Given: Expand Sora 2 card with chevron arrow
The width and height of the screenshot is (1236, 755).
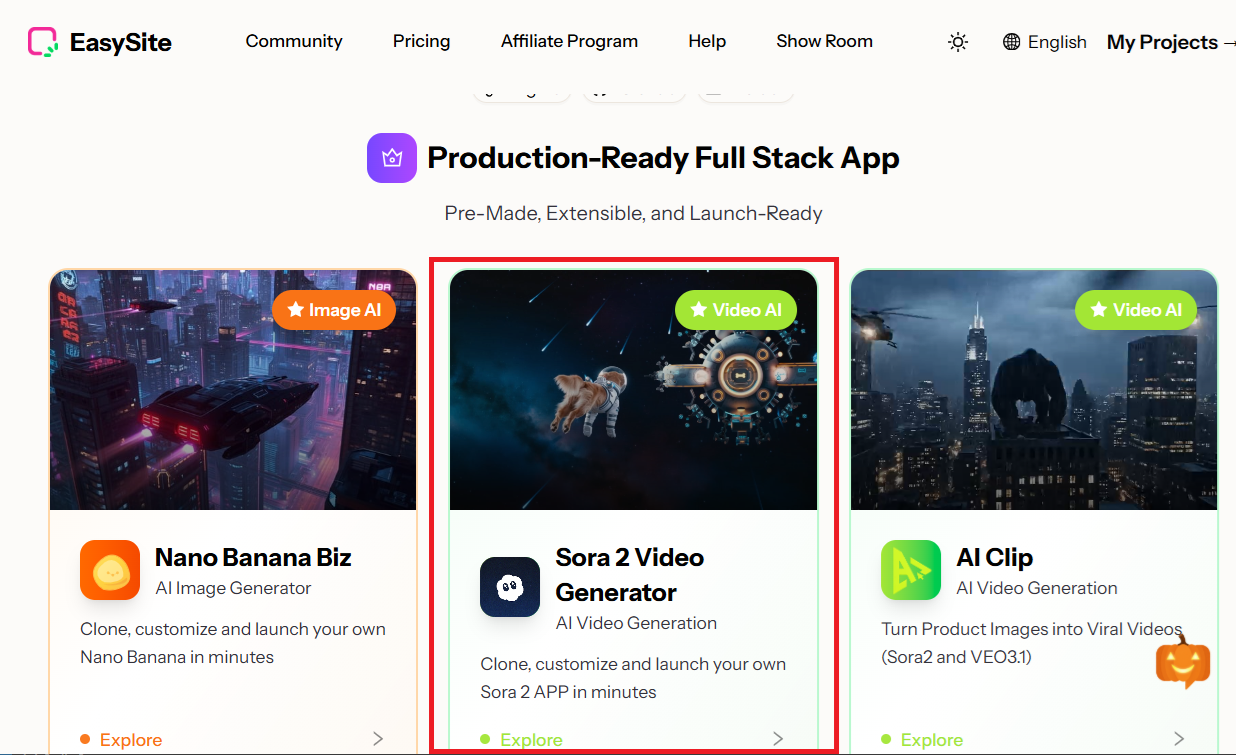Looking at the screenshot, I should coord(778,739).
